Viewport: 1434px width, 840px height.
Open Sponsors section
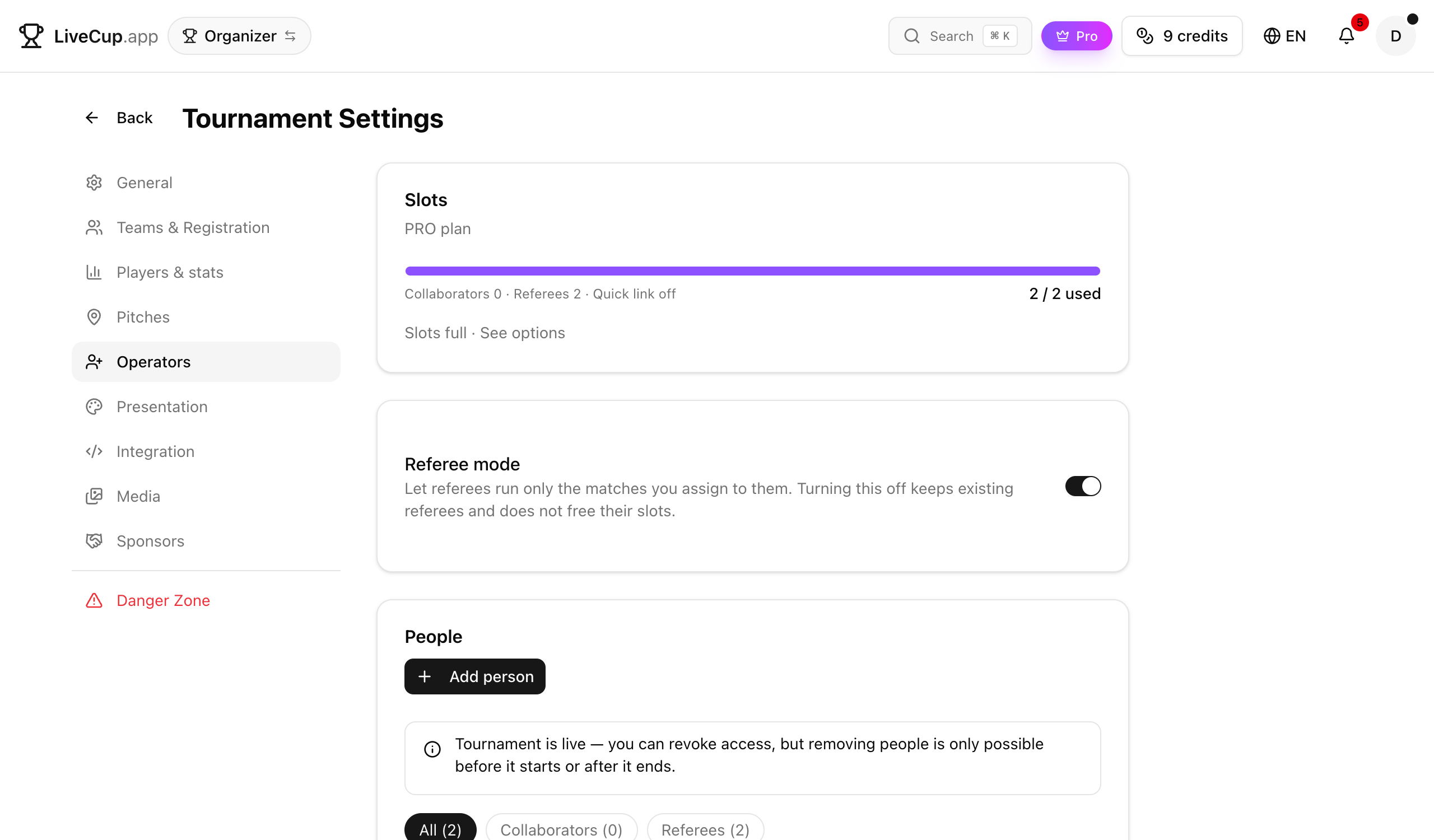tap(206, 541)
